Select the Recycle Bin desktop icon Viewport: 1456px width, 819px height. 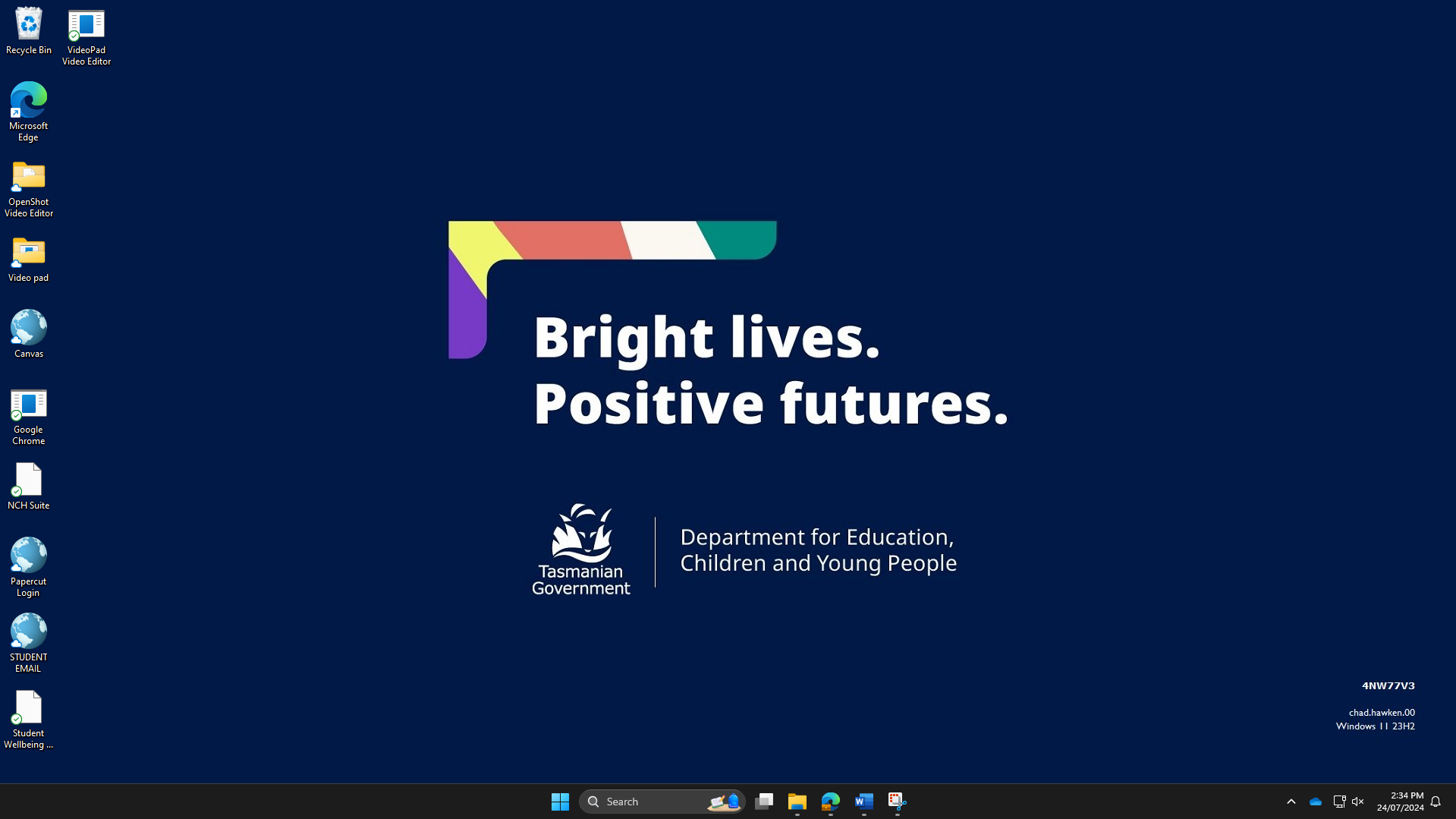coord(29,32)
